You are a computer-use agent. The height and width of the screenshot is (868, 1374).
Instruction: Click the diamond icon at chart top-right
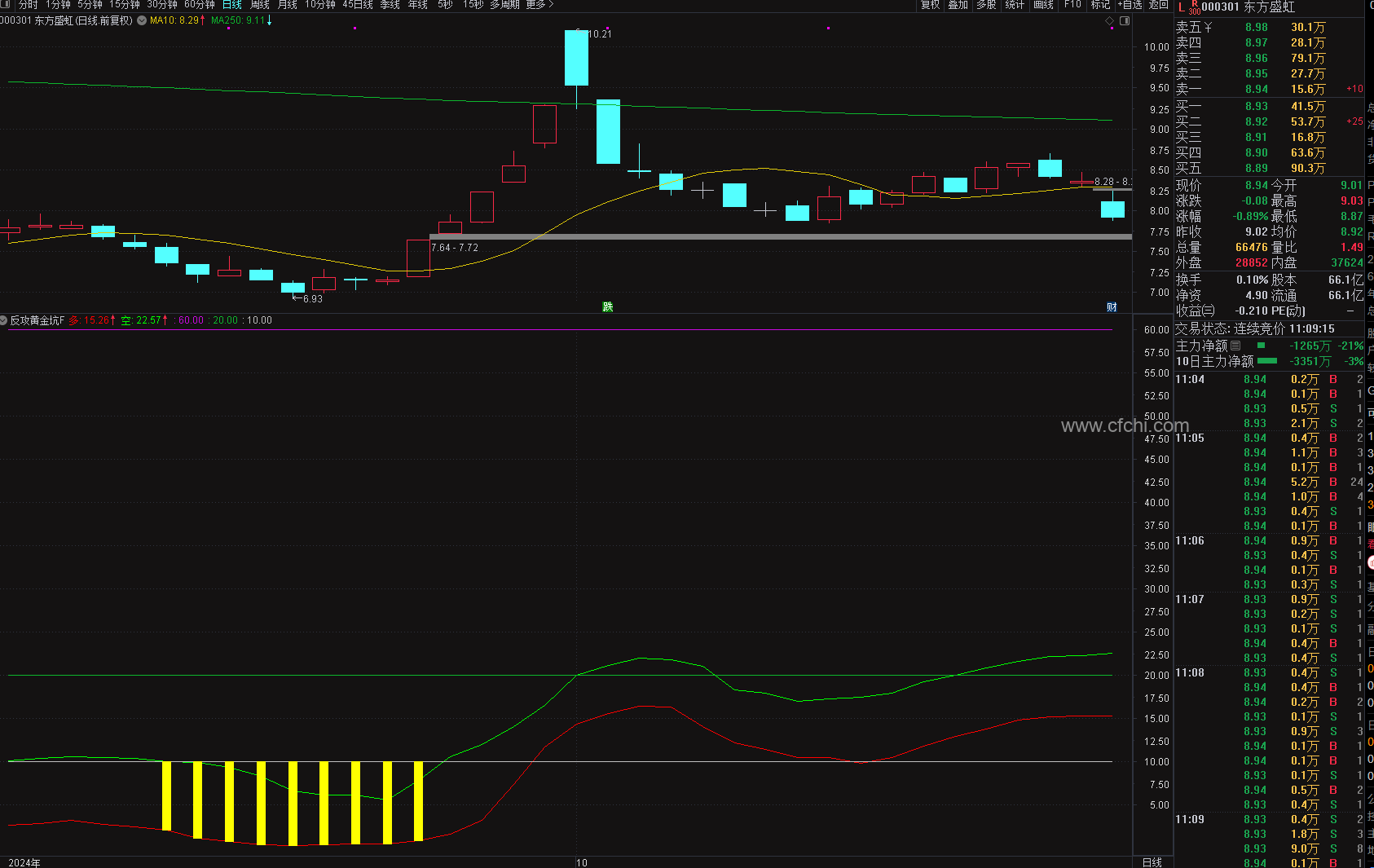[1110, 21]
